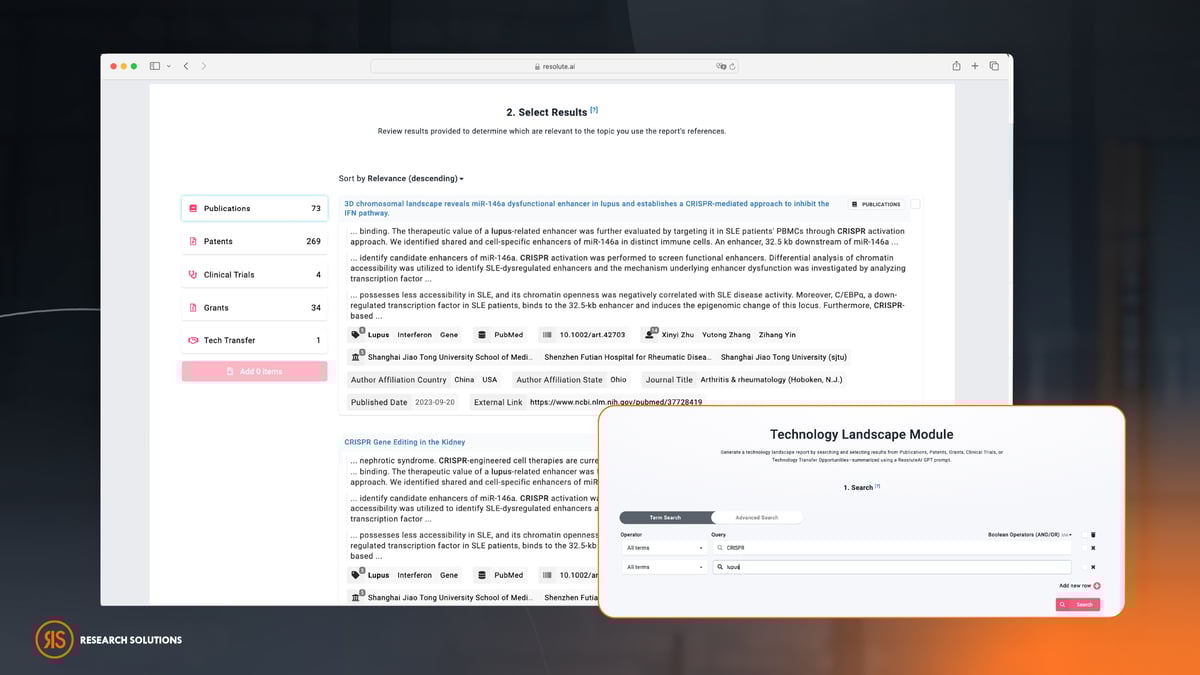Remove the lupus query row with its X icon
Image resolution: width=1200 pixels, height=675 pixels.
pyautogui.click(x=1093, y=567)
